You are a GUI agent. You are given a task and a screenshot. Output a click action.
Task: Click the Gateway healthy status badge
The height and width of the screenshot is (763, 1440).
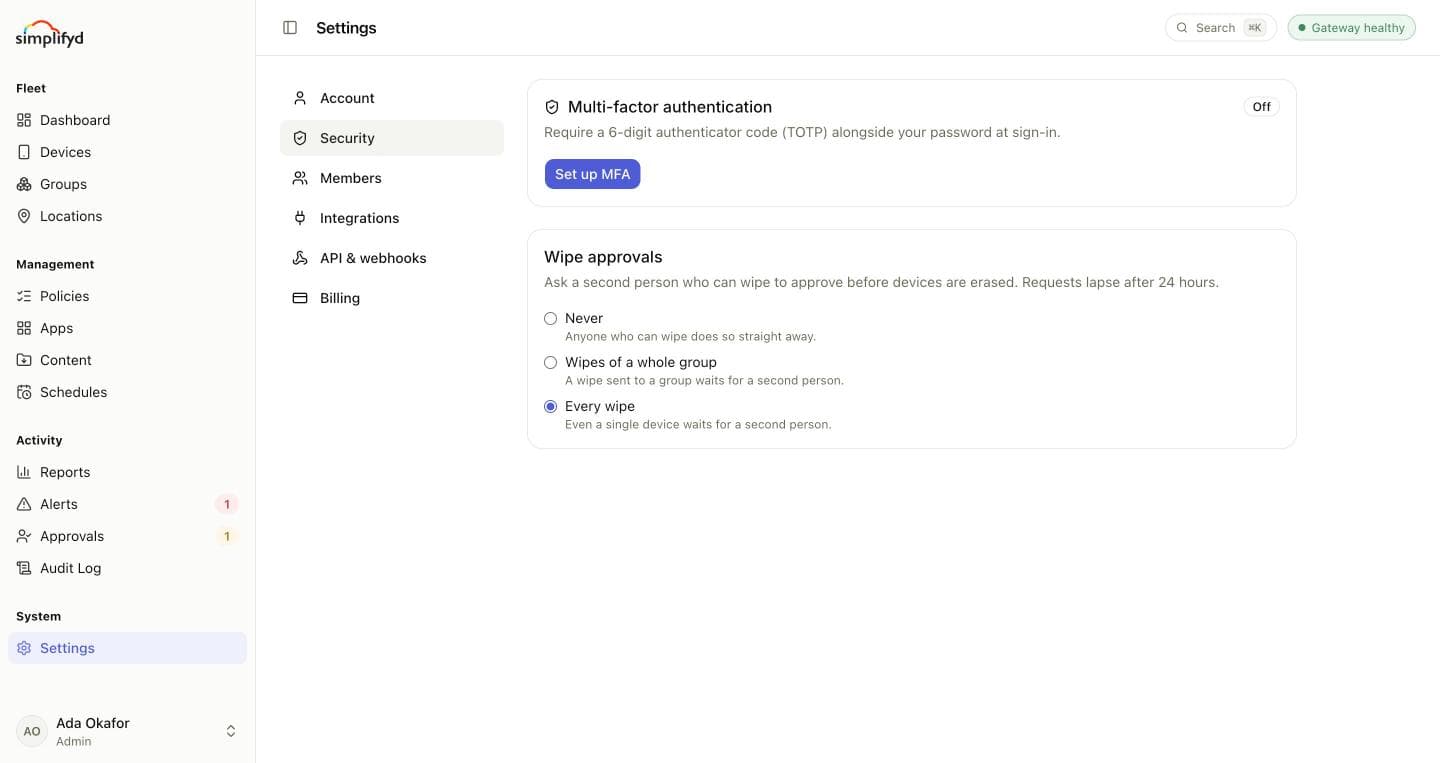(x=1352, y=28)
